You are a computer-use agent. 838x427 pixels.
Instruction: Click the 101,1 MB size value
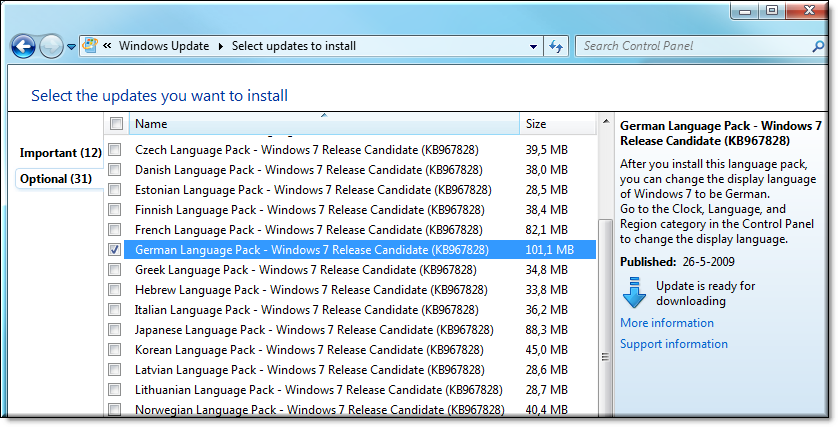[549, 250]
